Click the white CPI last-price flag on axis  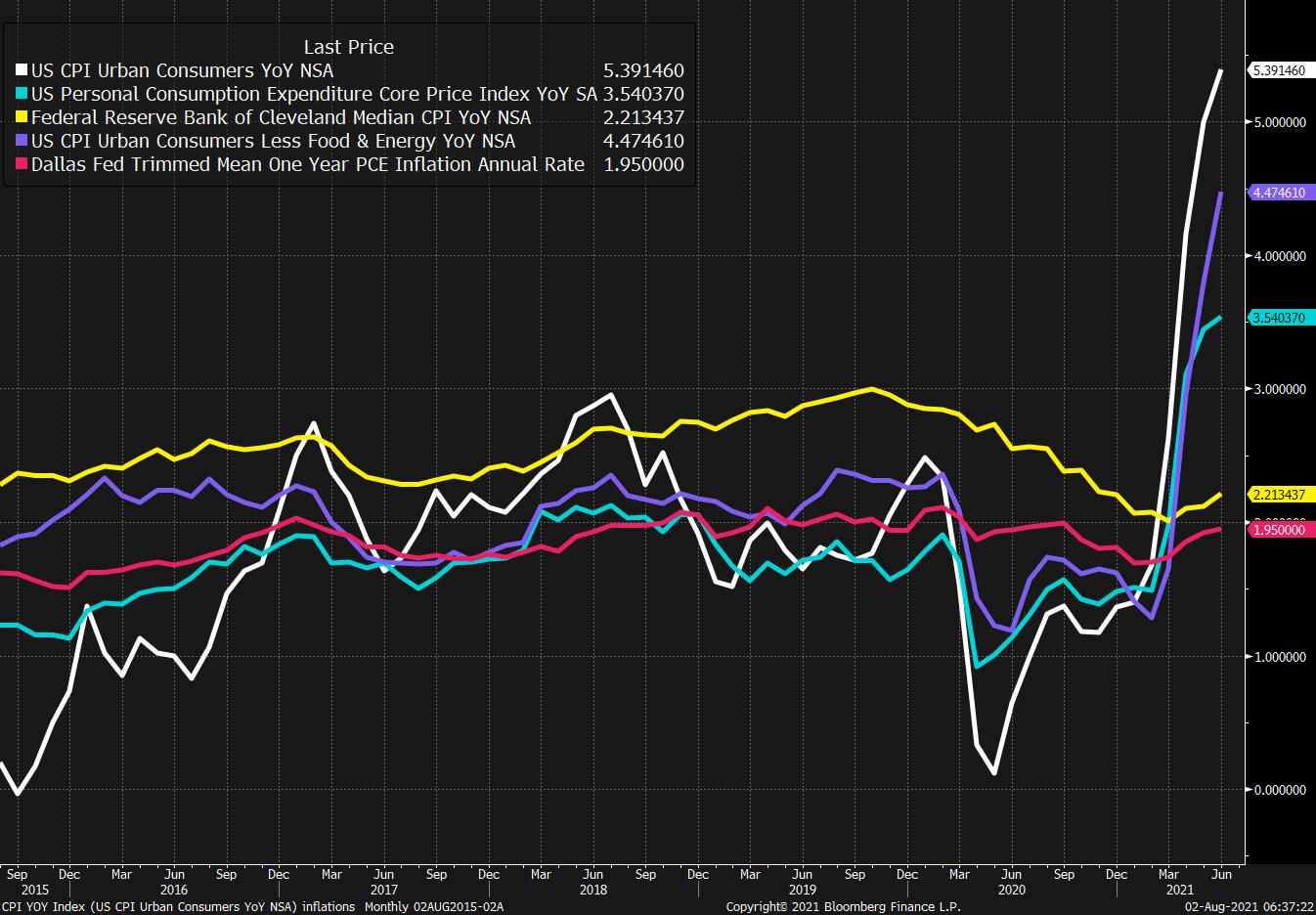point(1281,70)
